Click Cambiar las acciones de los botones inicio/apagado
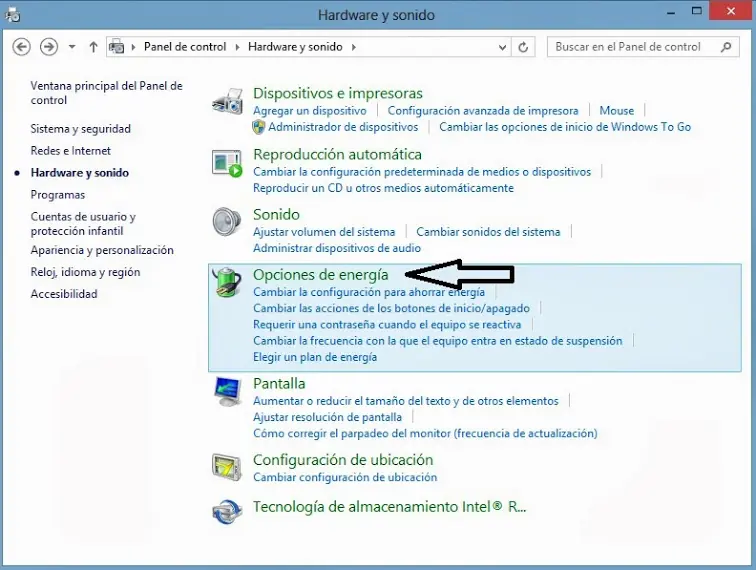Screen dimensions: 756x570 391,308
